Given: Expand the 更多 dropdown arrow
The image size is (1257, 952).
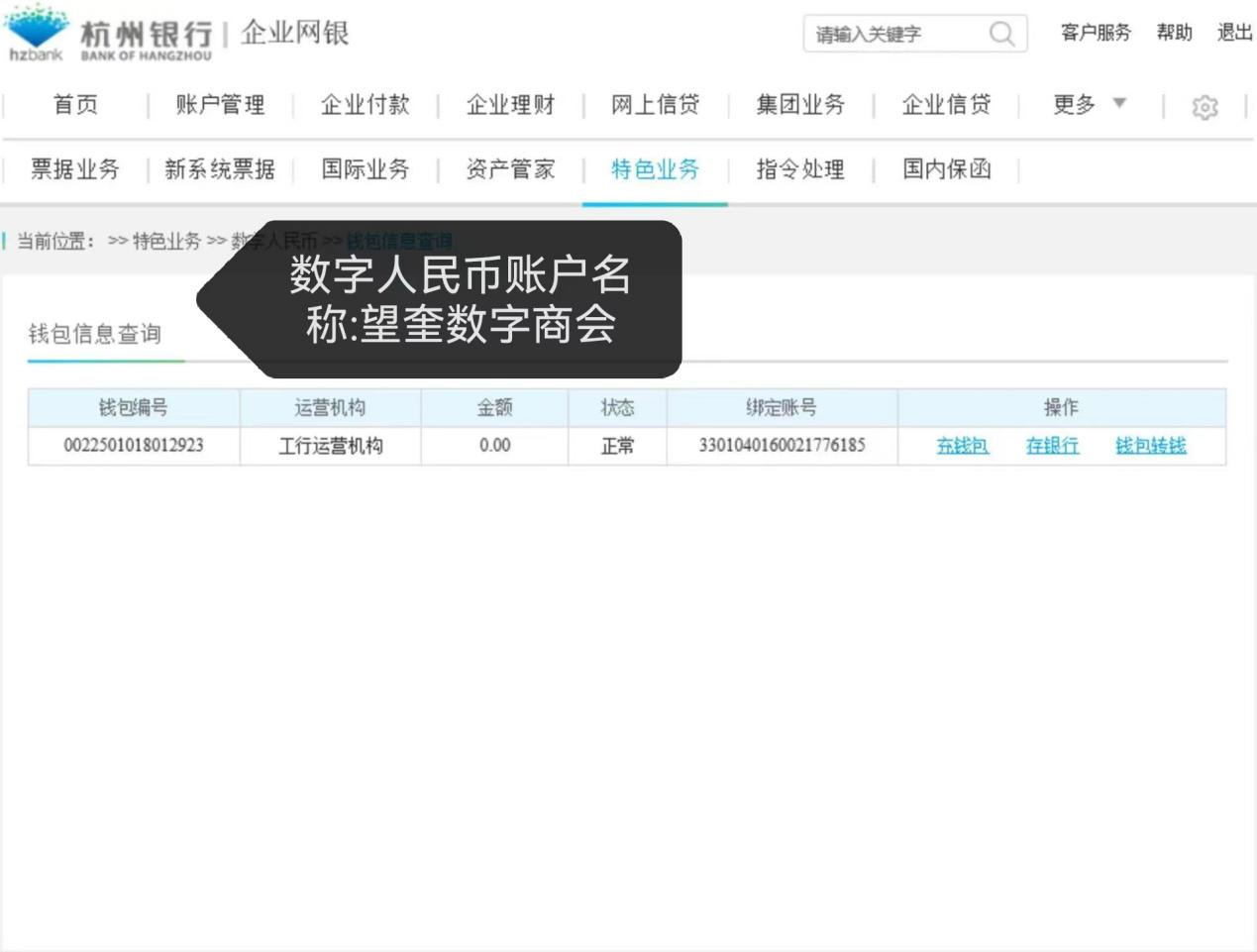Looking at the screenshot, I should (x=1119, y=103).
